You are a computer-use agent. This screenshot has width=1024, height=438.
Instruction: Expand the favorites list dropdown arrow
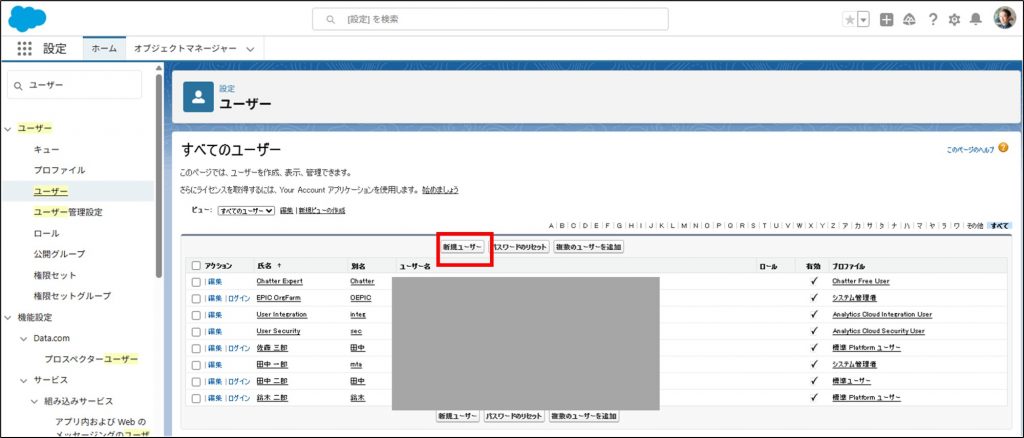click(x=863, y=20)
